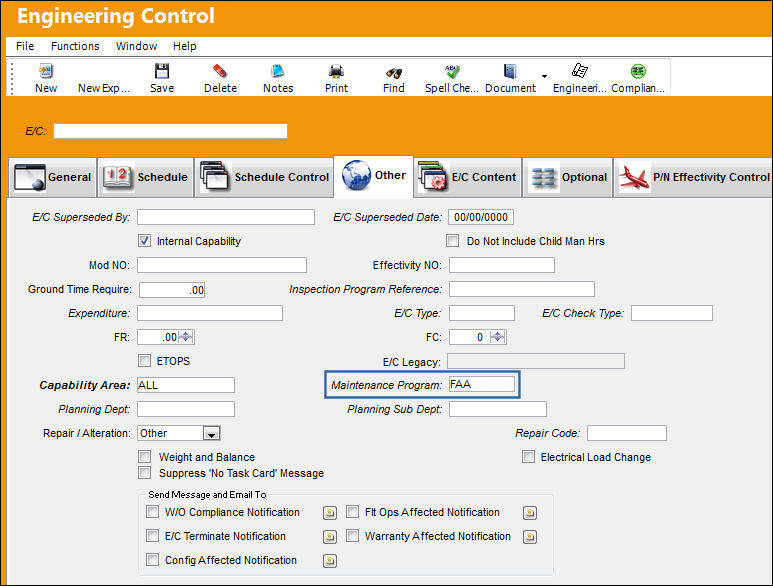Open the File menu
The image size is (773, 586).
coord(25,46)
